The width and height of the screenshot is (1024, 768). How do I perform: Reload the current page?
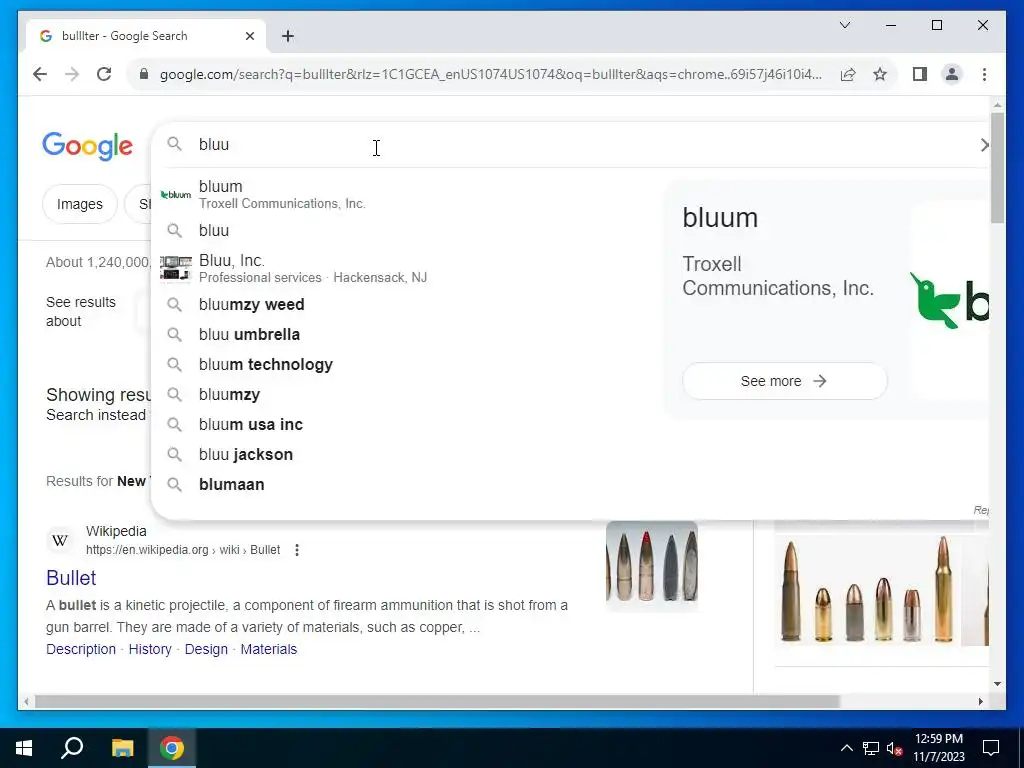(104, 74)
